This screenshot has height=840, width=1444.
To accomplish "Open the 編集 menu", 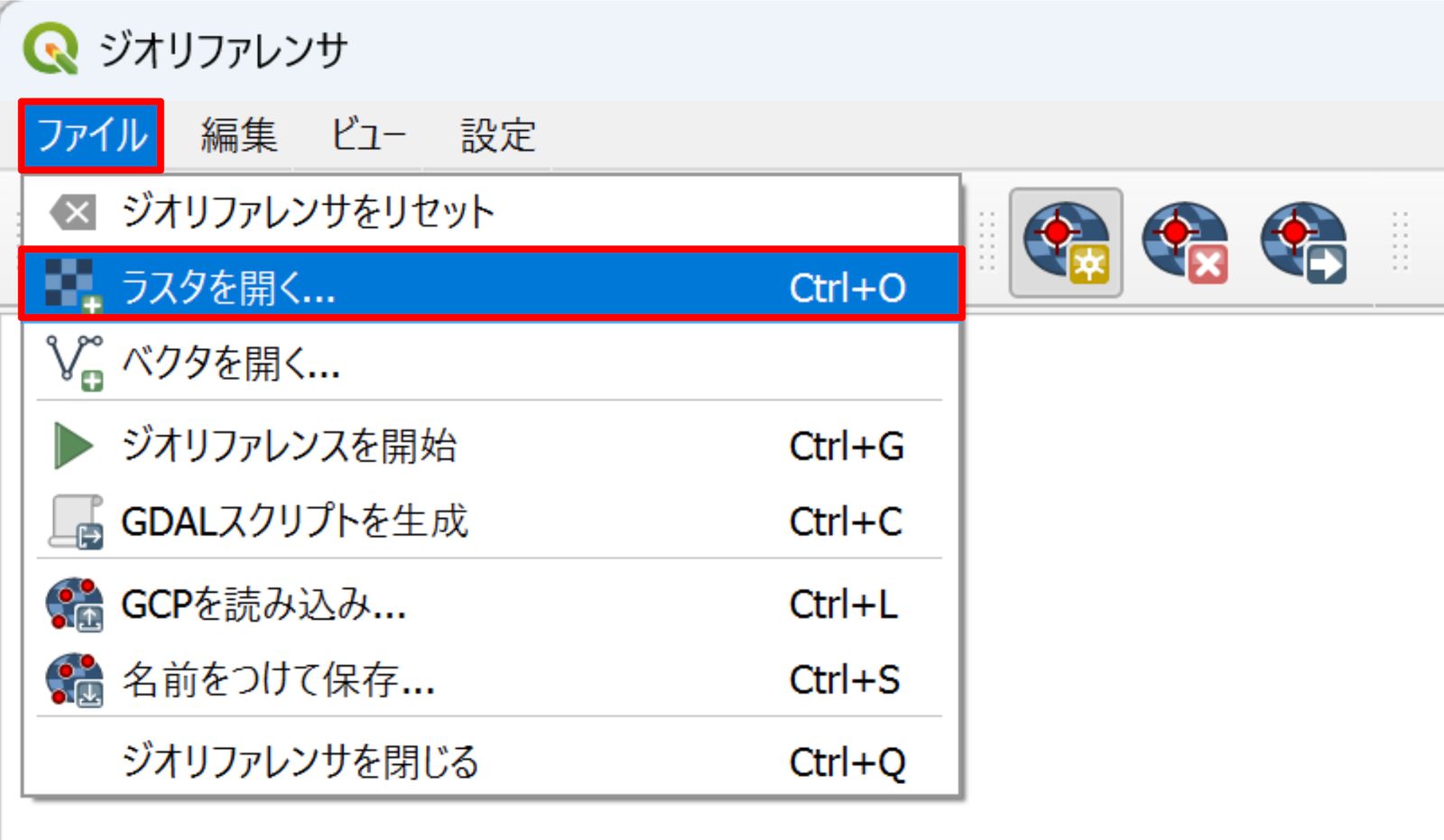I will (238, 135).
